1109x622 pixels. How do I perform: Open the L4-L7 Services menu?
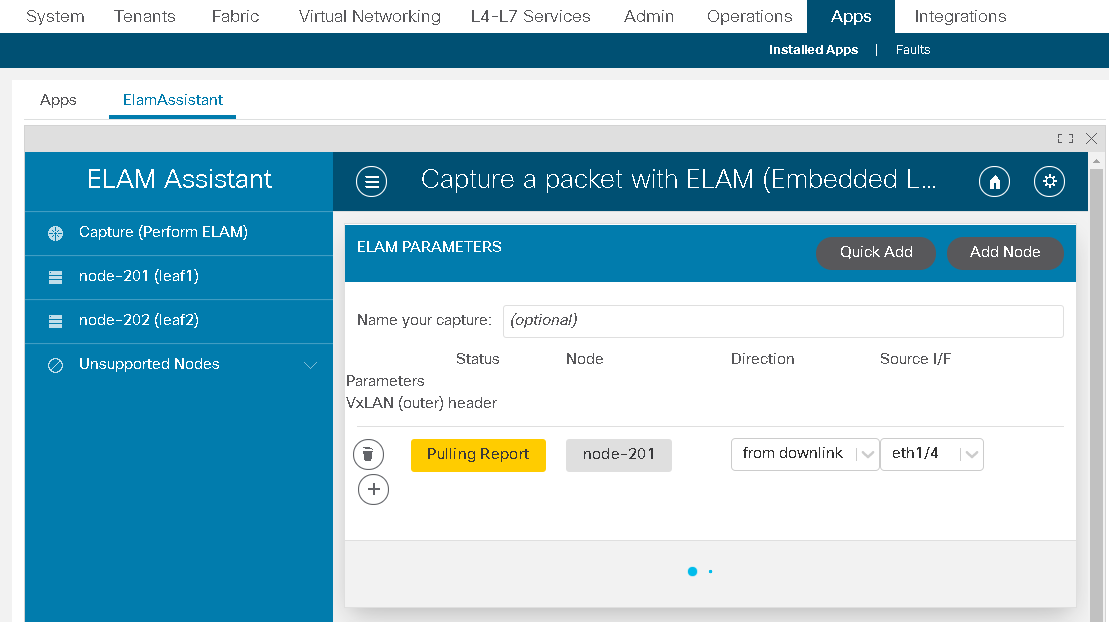[530, 16]
